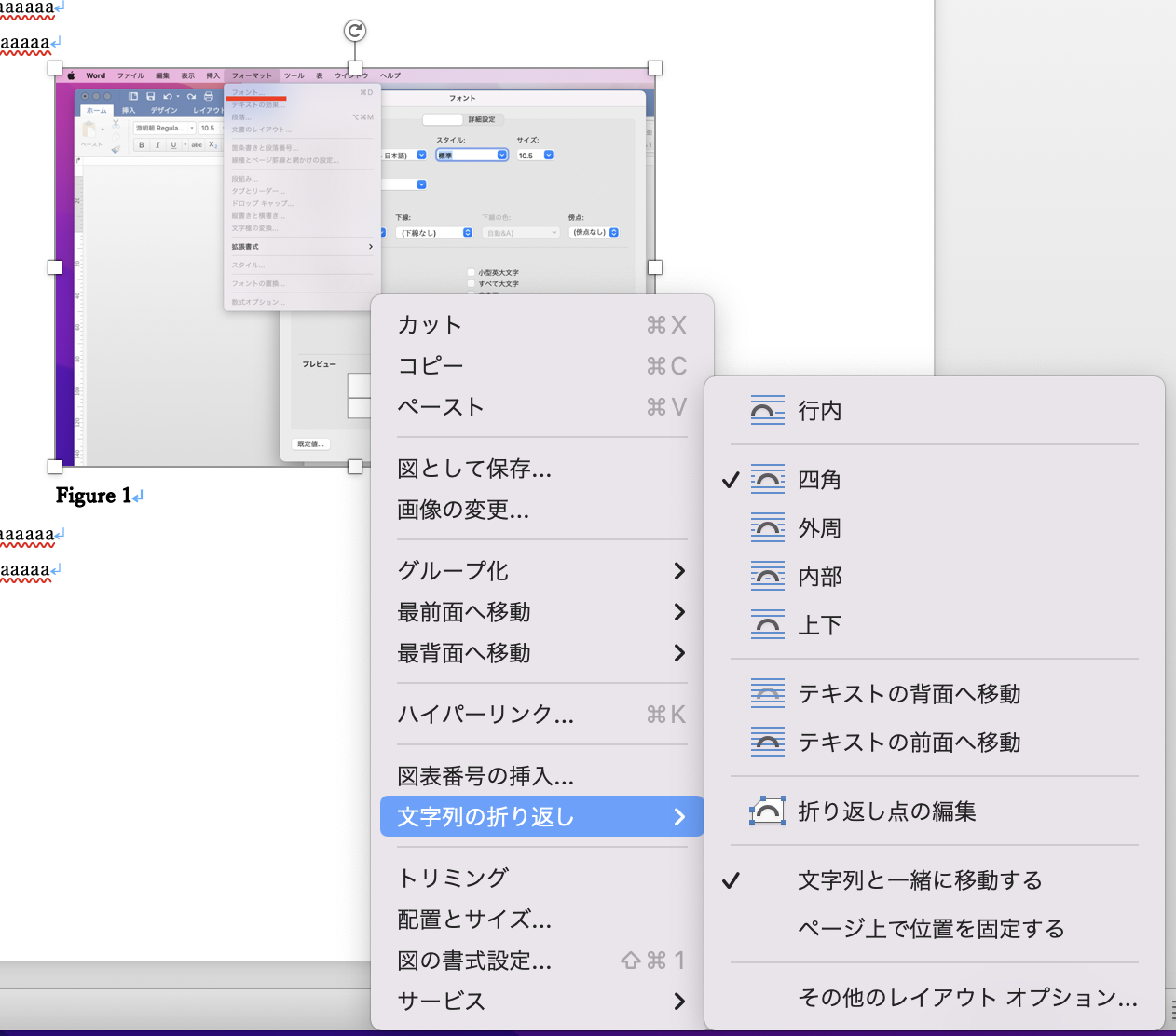This screenshot has height=1036, width=1176.
Task: Choose テキストの前面へ移動
Action: [x=935, y=743]
